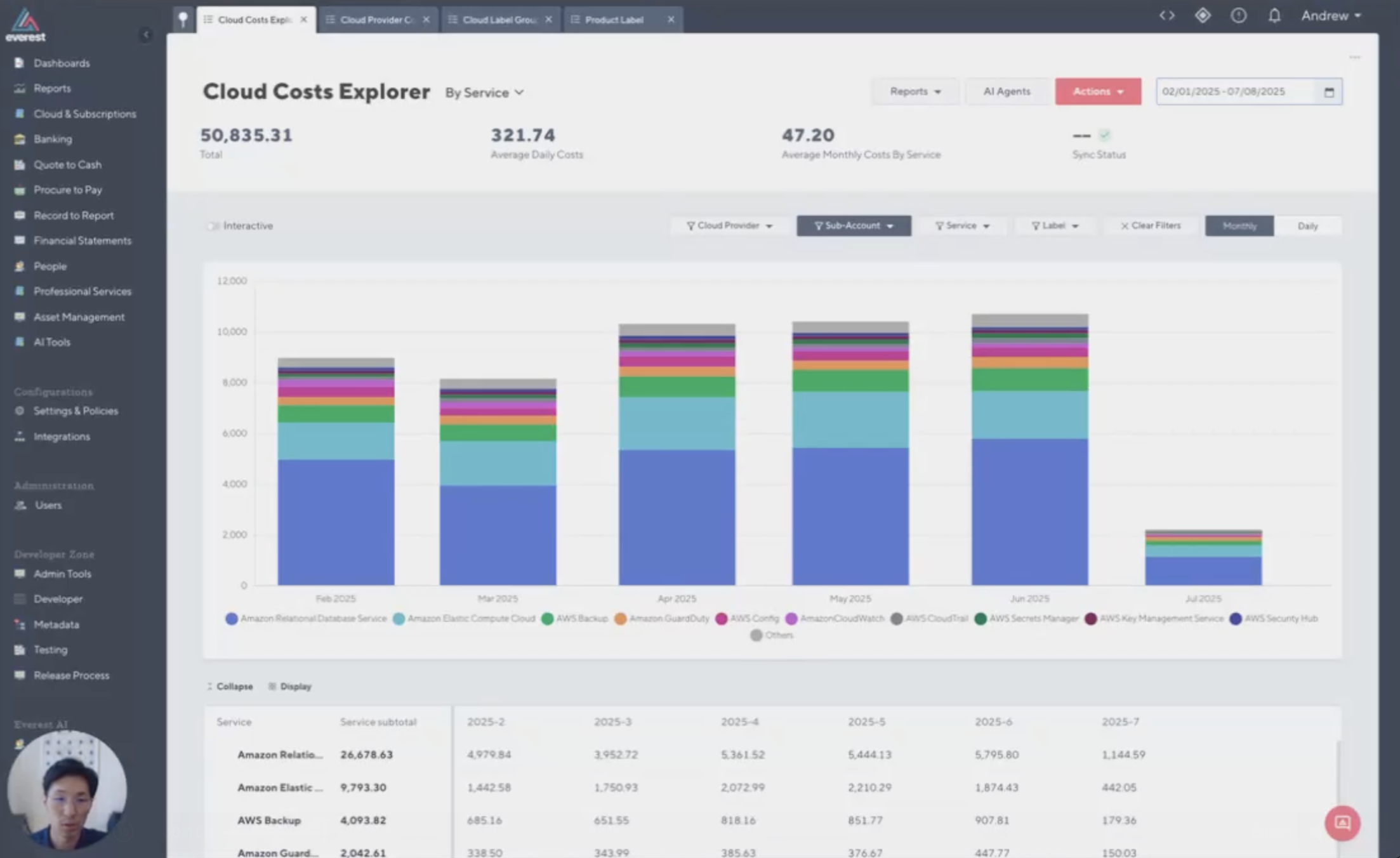Click the Jul 2025 chart bar
Viewport: 1400px width, 858px height.
tap(1203, 557)
